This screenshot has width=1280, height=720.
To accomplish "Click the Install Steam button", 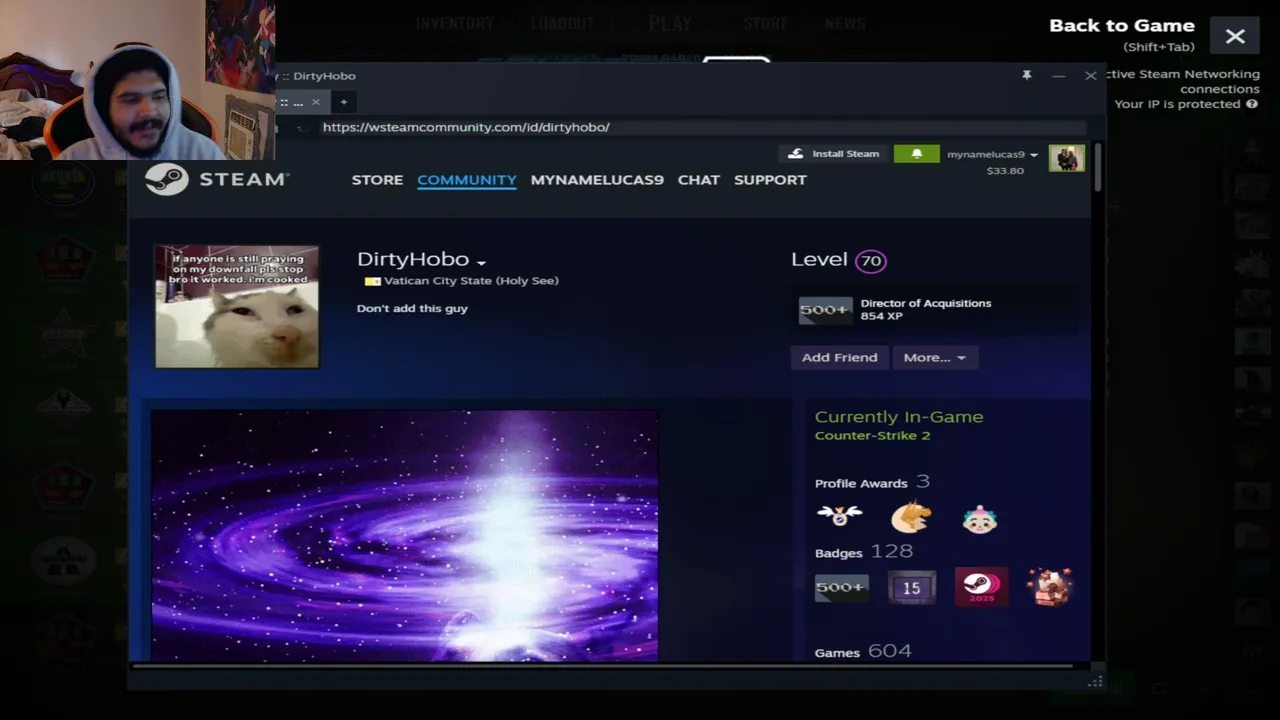I will (833, 154).
